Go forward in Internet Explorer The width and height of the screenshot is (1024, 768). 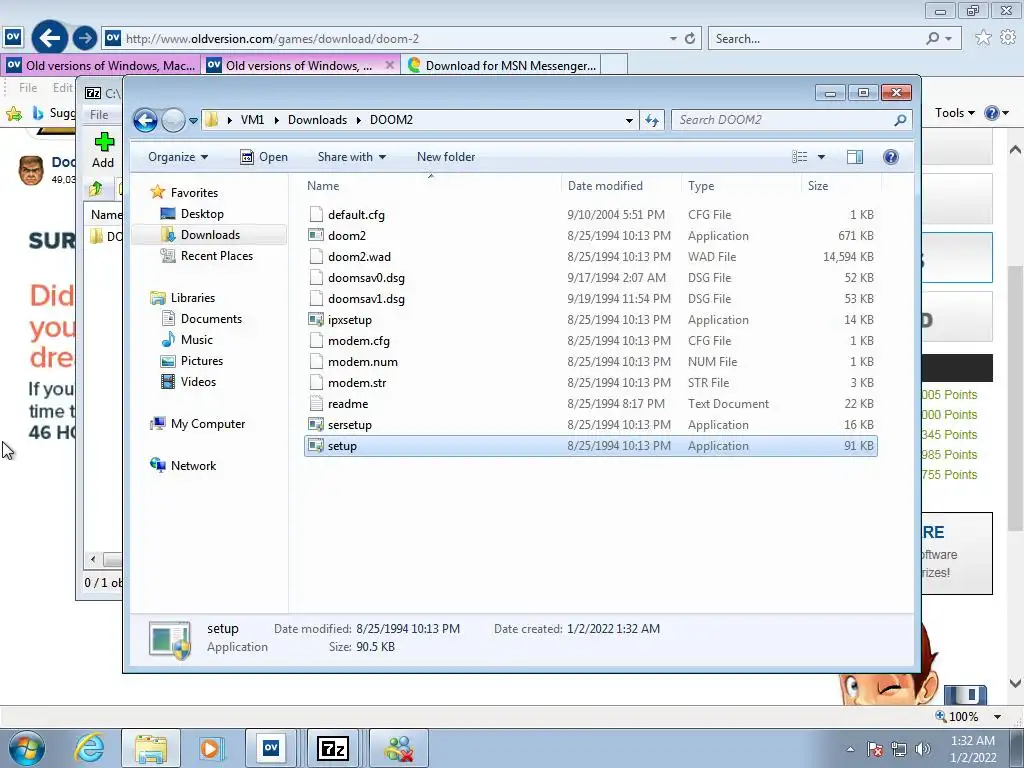click(x=84, y=38)
